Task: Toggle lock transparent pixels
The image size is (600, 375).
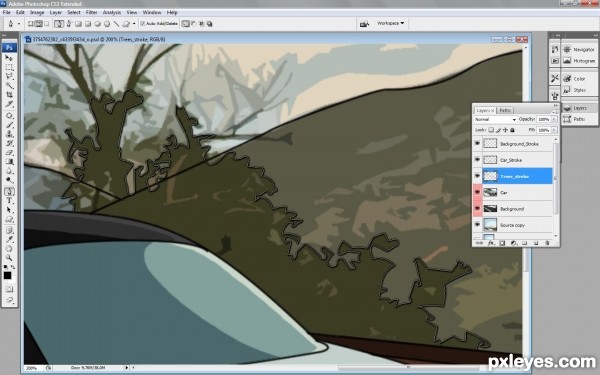Action: coord(491,130)
